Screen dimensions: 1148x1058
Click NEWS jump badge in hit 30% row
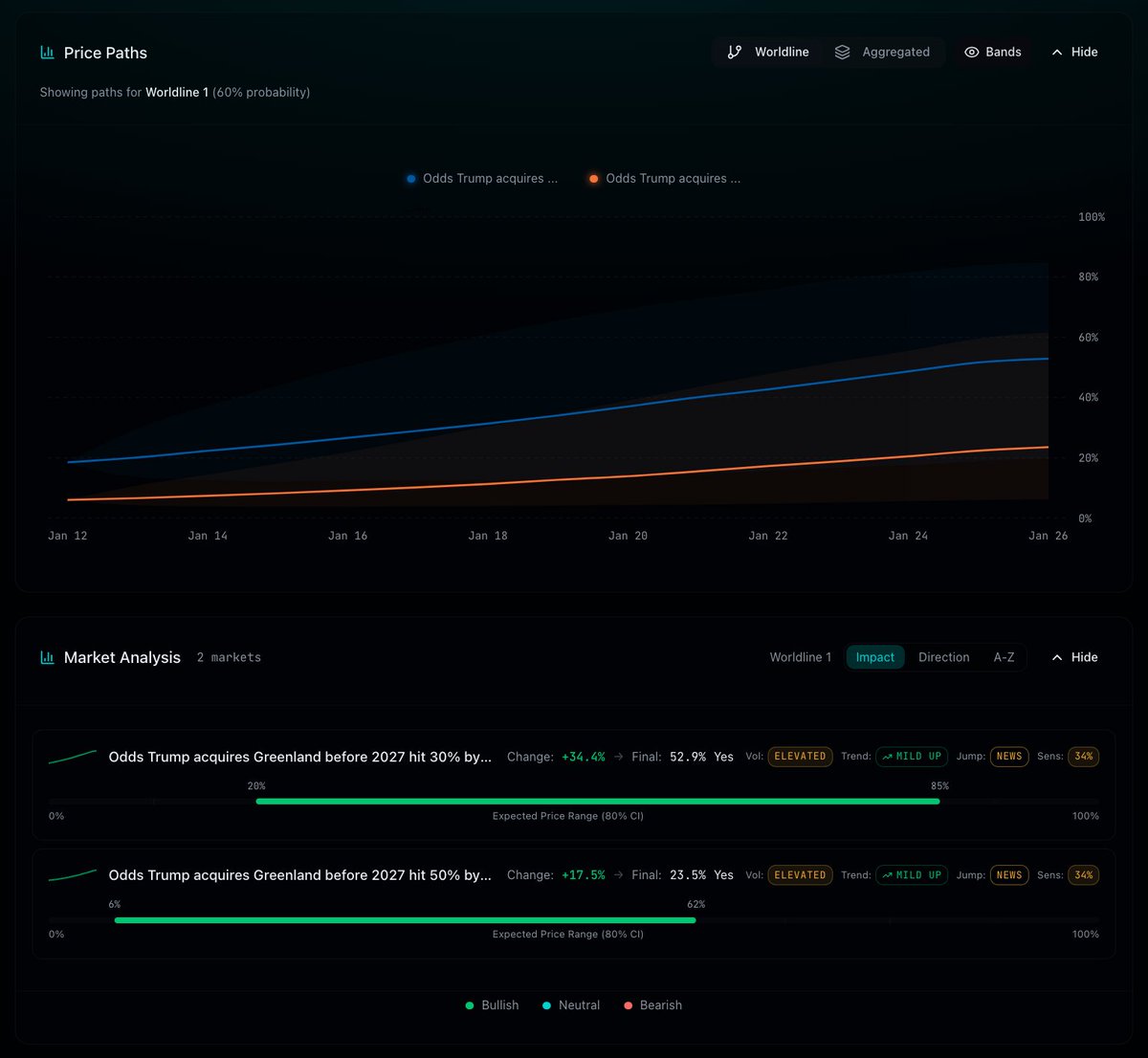pos(1009,757)
